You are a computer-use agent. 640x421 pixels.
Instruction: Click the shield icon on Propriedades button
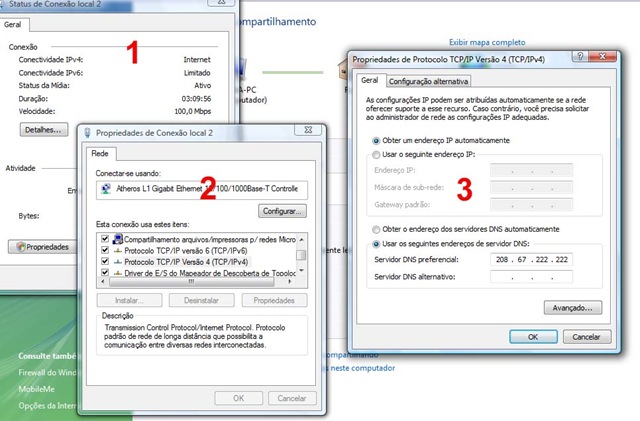20,247
